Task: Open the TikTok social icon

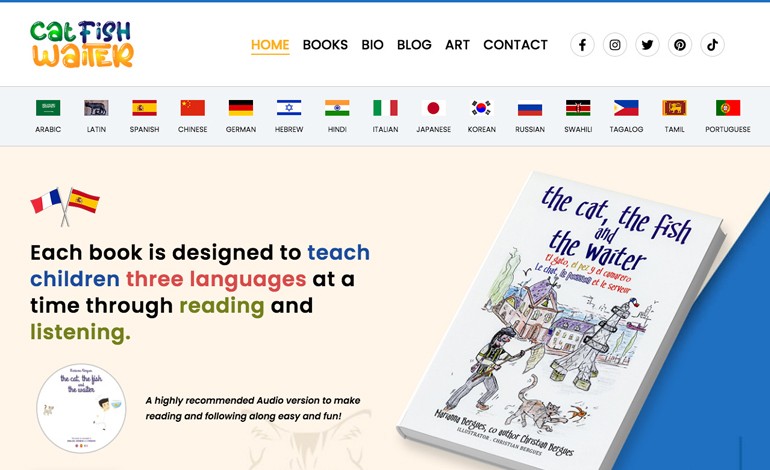Action: click(x=713, y=45)
